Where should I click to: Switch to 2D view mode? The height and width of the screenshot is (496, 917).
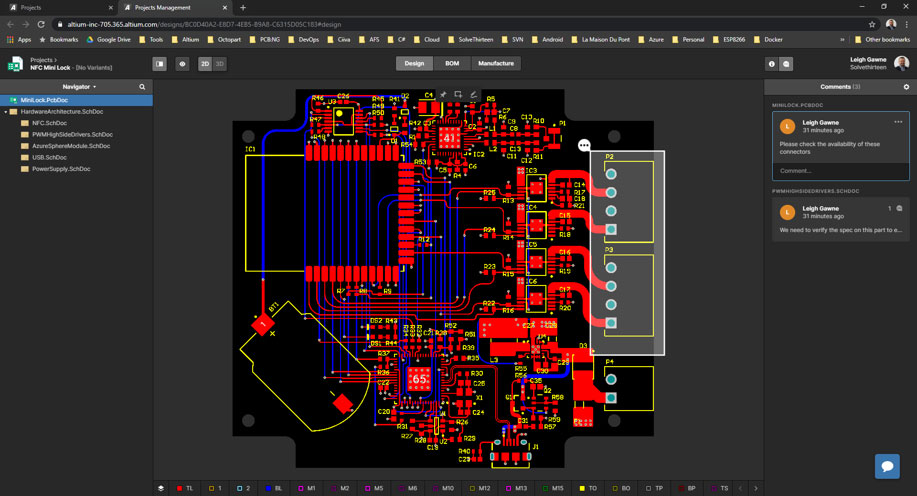pos(205,64)
